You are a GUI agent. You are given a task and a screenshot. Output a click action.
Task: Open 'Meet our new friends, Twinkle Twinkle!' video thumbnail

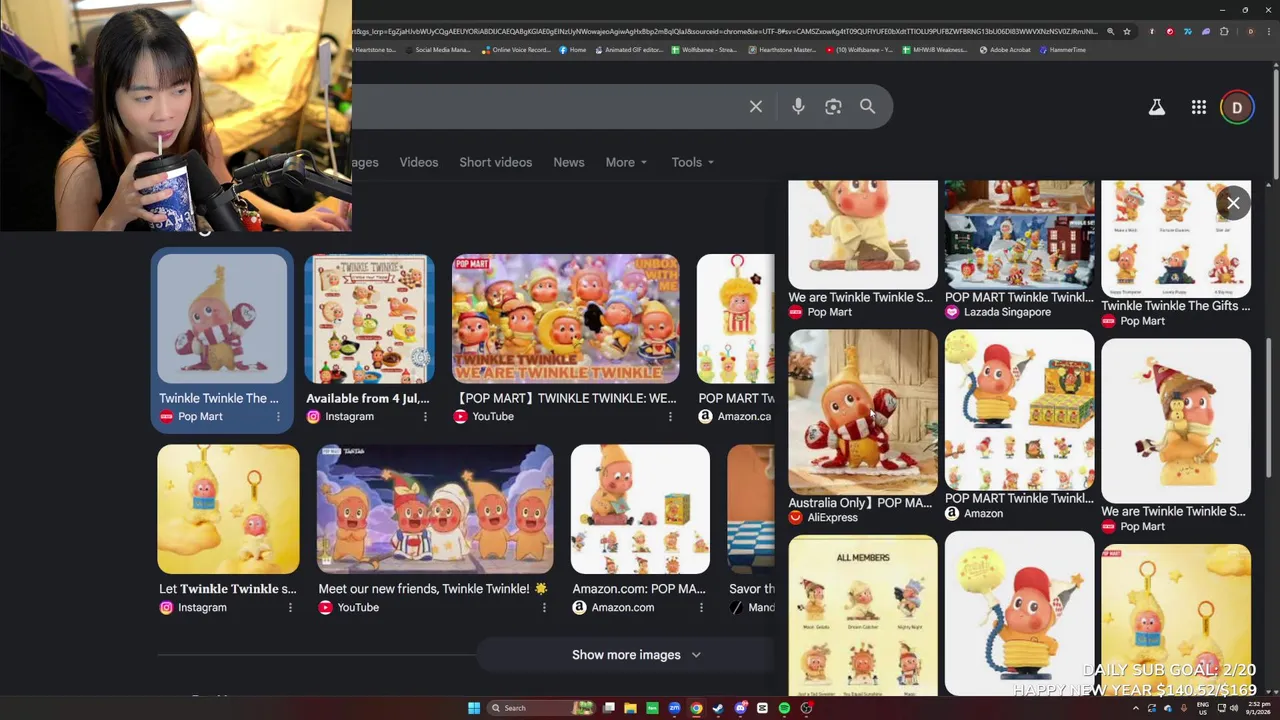point(435,509)
